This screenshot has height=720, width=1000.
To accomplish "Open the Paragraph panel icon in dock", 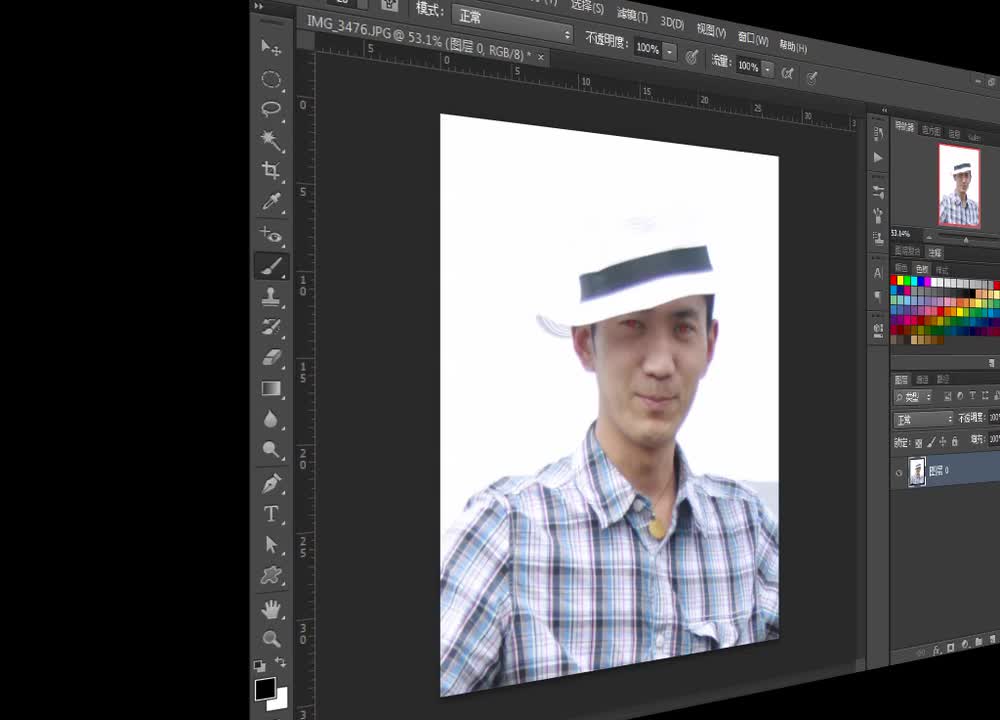I will pyautogui.click(x=878, y=297).
